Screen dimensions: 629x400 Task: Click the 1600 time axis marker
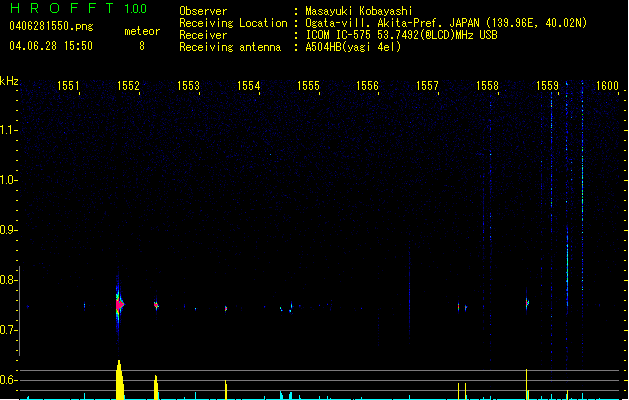coord(607,86)
